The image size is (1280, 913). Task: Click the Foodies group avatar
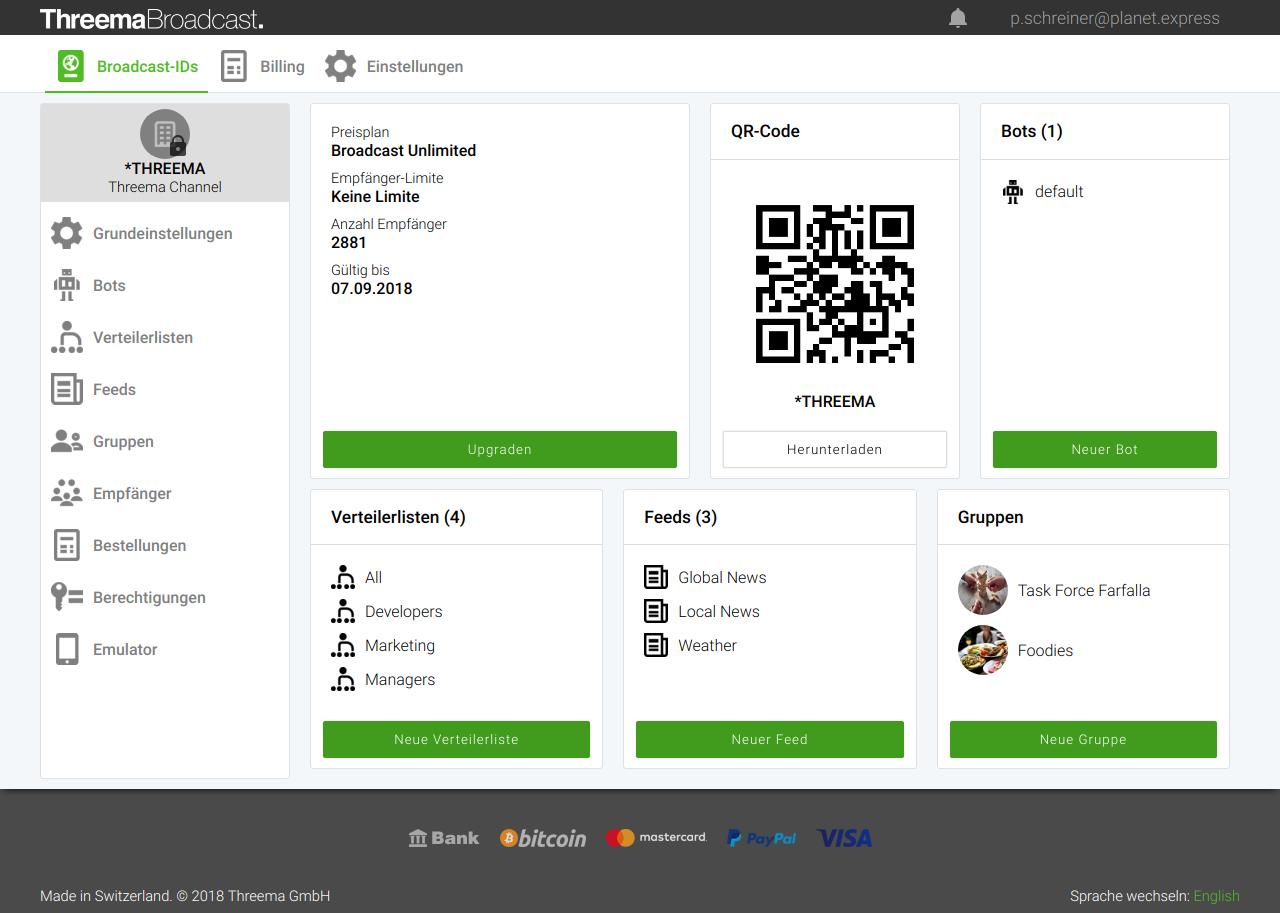click(x=983, y=650)
